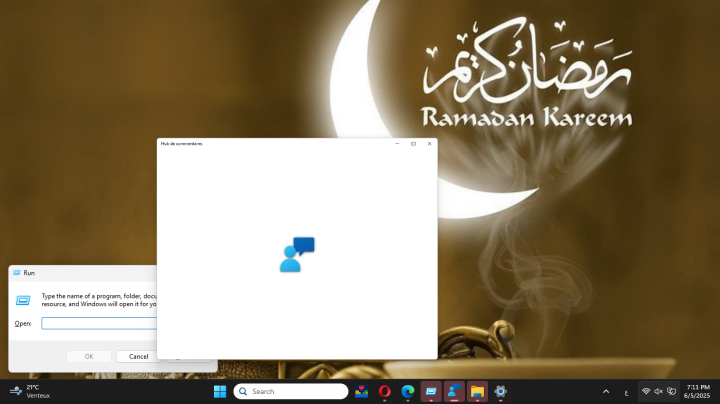Open the Opera browser from taskbar

385,391
